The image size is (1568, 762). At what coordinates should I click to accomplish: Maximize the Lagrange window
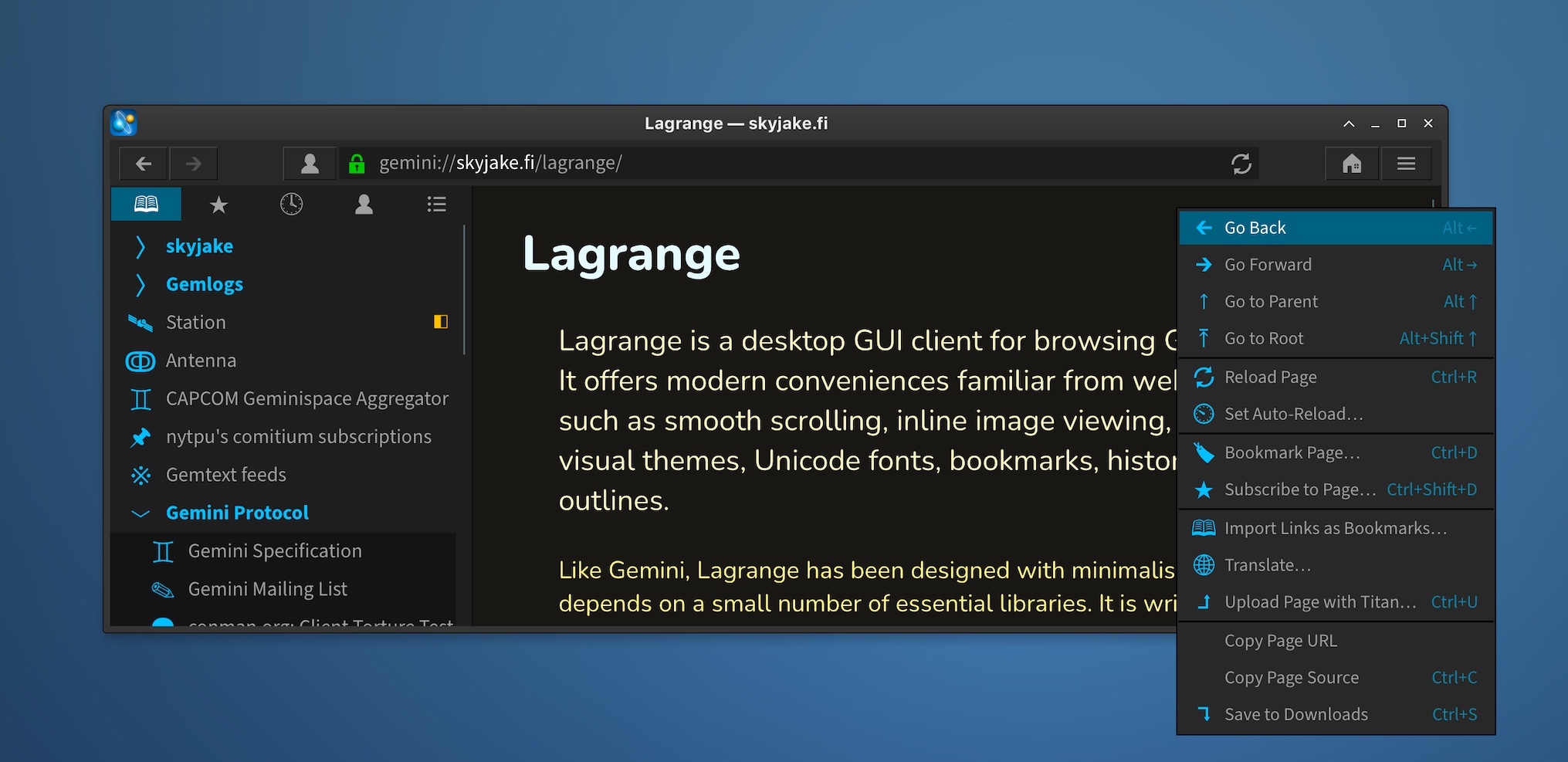(x=1402, y=124)
